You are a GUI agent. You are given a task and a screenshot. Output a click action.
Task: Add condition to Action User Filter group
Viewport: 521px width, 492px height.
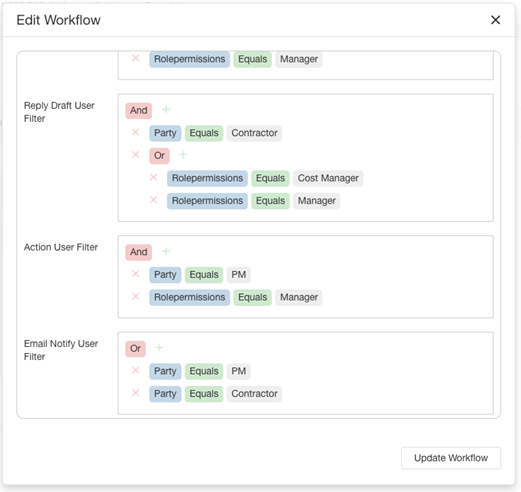[166, 251]
